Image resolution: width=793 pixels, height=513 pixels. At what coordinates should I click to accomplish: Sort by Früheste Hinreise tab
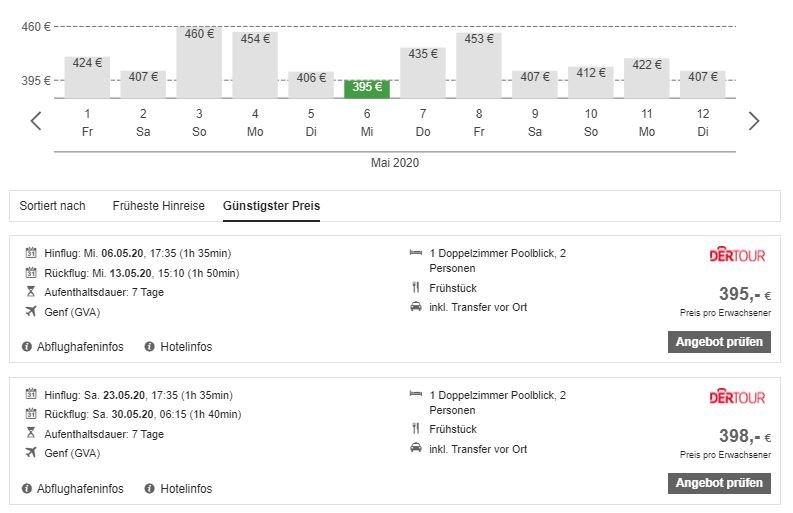tap(158, 206)
